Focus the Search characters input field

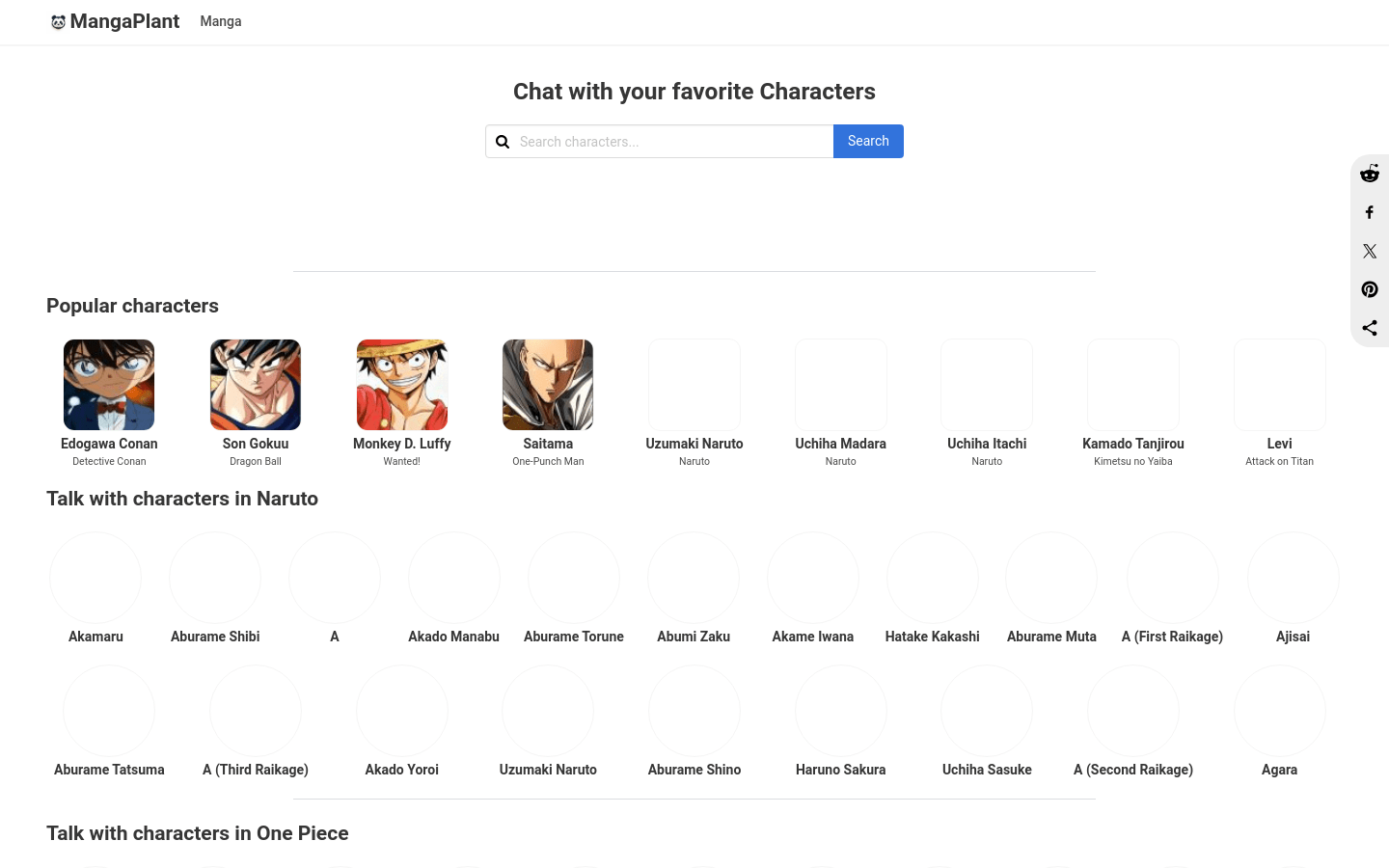(673, 142)
